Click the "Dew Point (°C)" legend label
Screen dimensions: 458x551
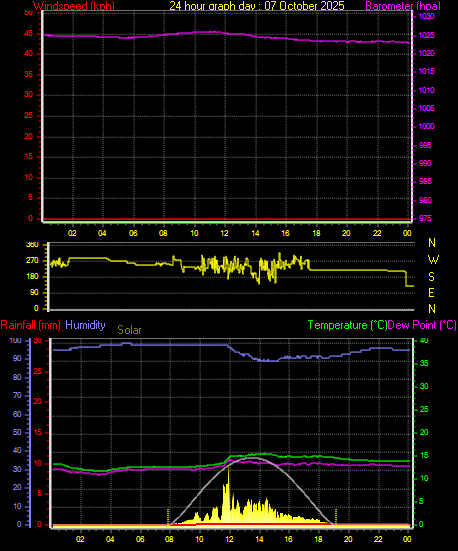[422, 325]
